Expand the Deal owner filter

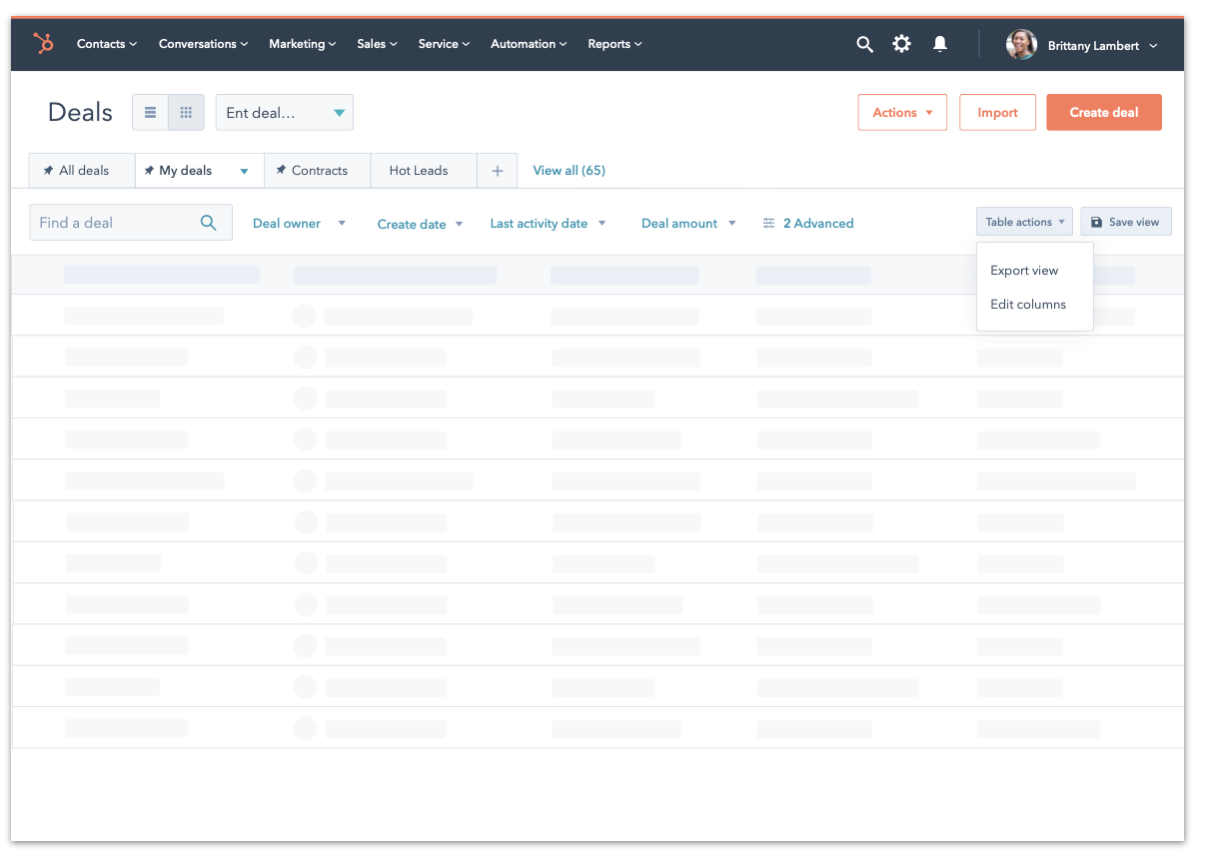coord(298,224)
